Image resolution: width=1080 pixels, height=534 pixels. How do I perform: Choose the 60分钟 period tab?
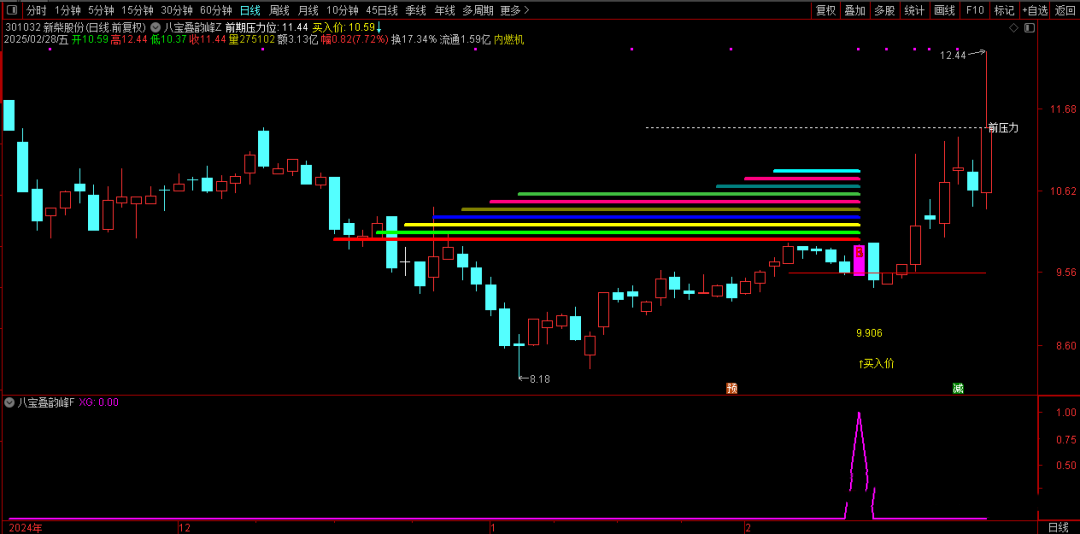[x=216, y=10]
